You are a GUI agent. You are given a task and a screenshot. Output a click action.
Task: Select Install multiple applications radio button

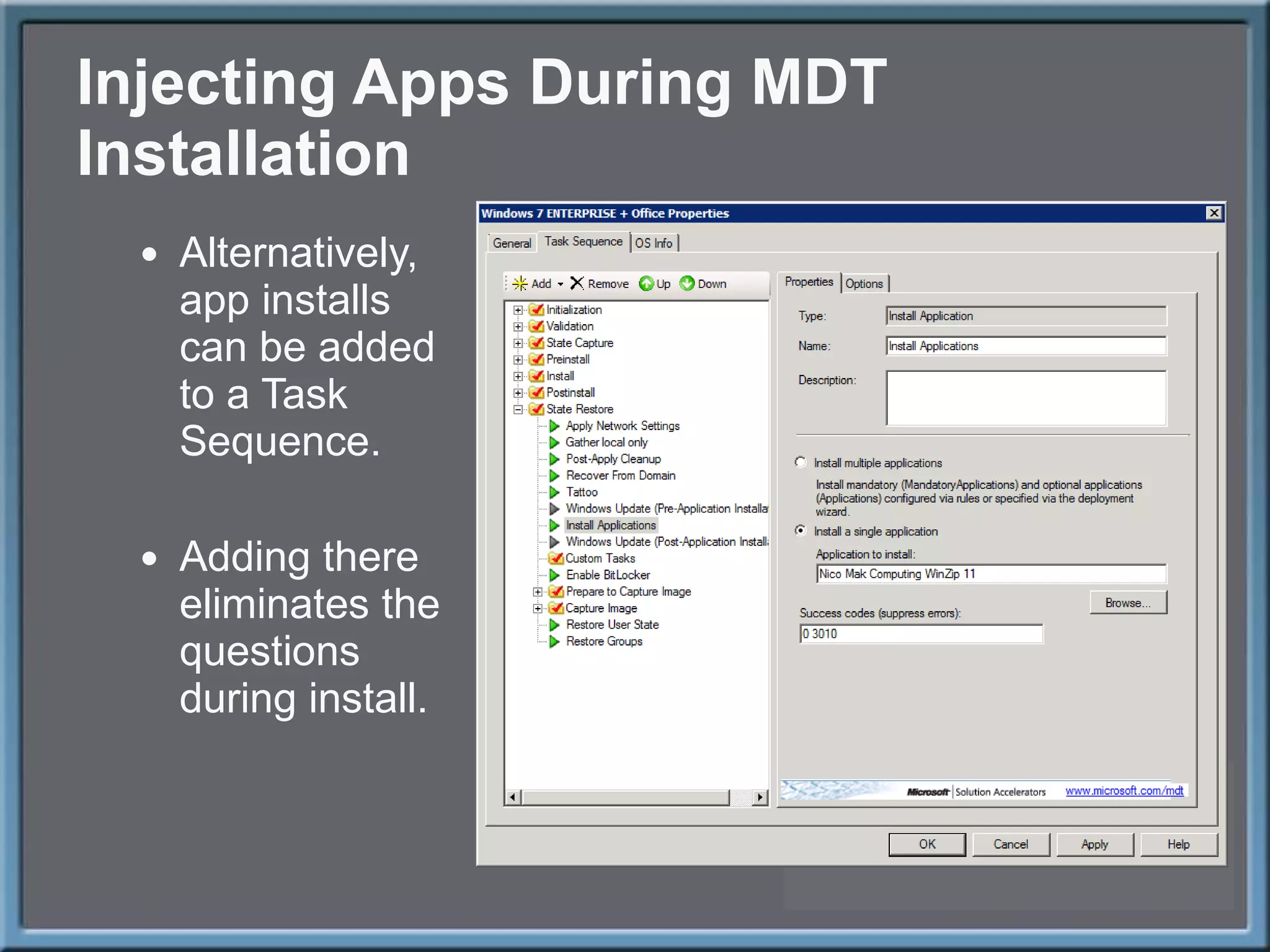click(801, 462)
